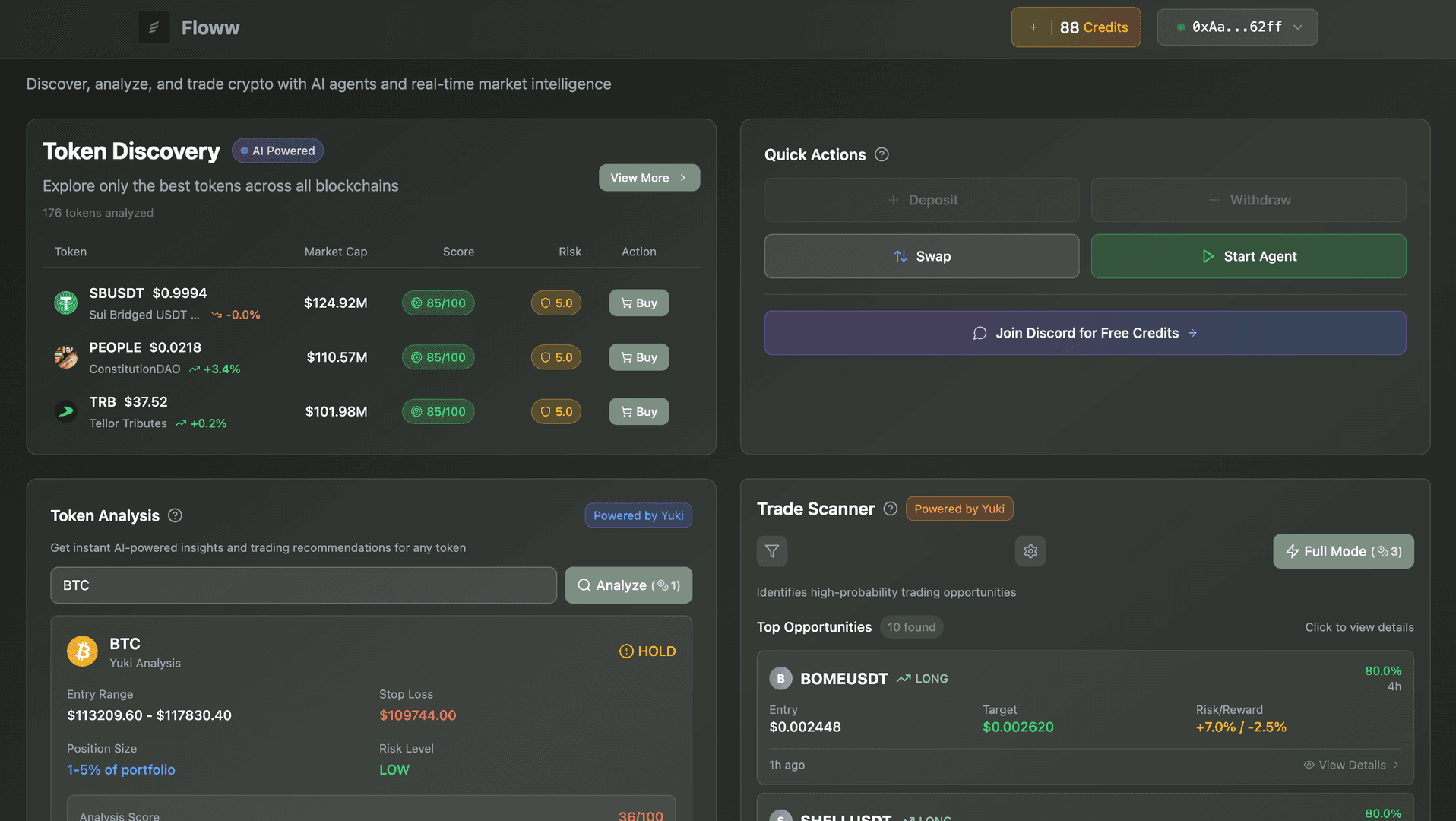This screenshot has width=1456, height=821.
Task: Buy the TRB token
Action: click(x=638, y=411)
